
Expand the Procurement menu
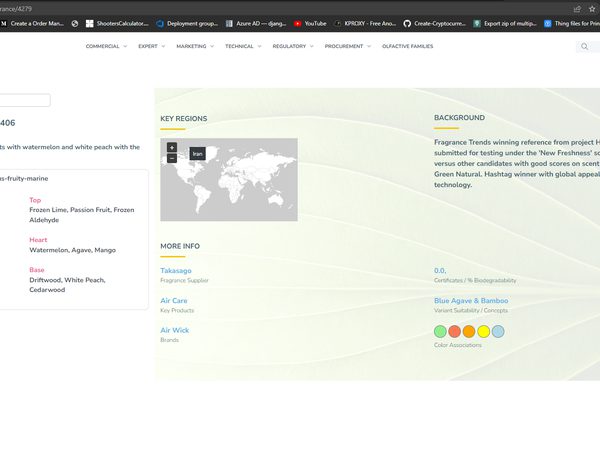pos(347,46)
